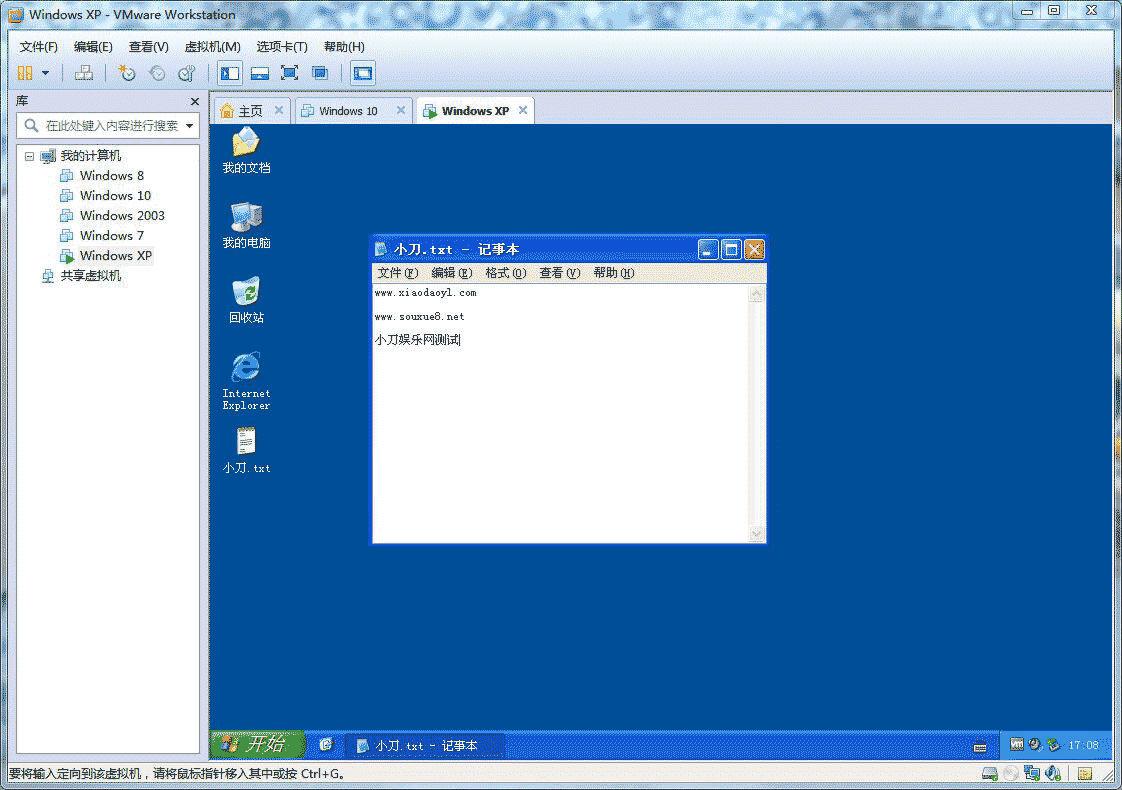Viewport: 1122px width, 790px height.
Task: Open the library search dropdown arrow
Action: click(x=190, y=126)
